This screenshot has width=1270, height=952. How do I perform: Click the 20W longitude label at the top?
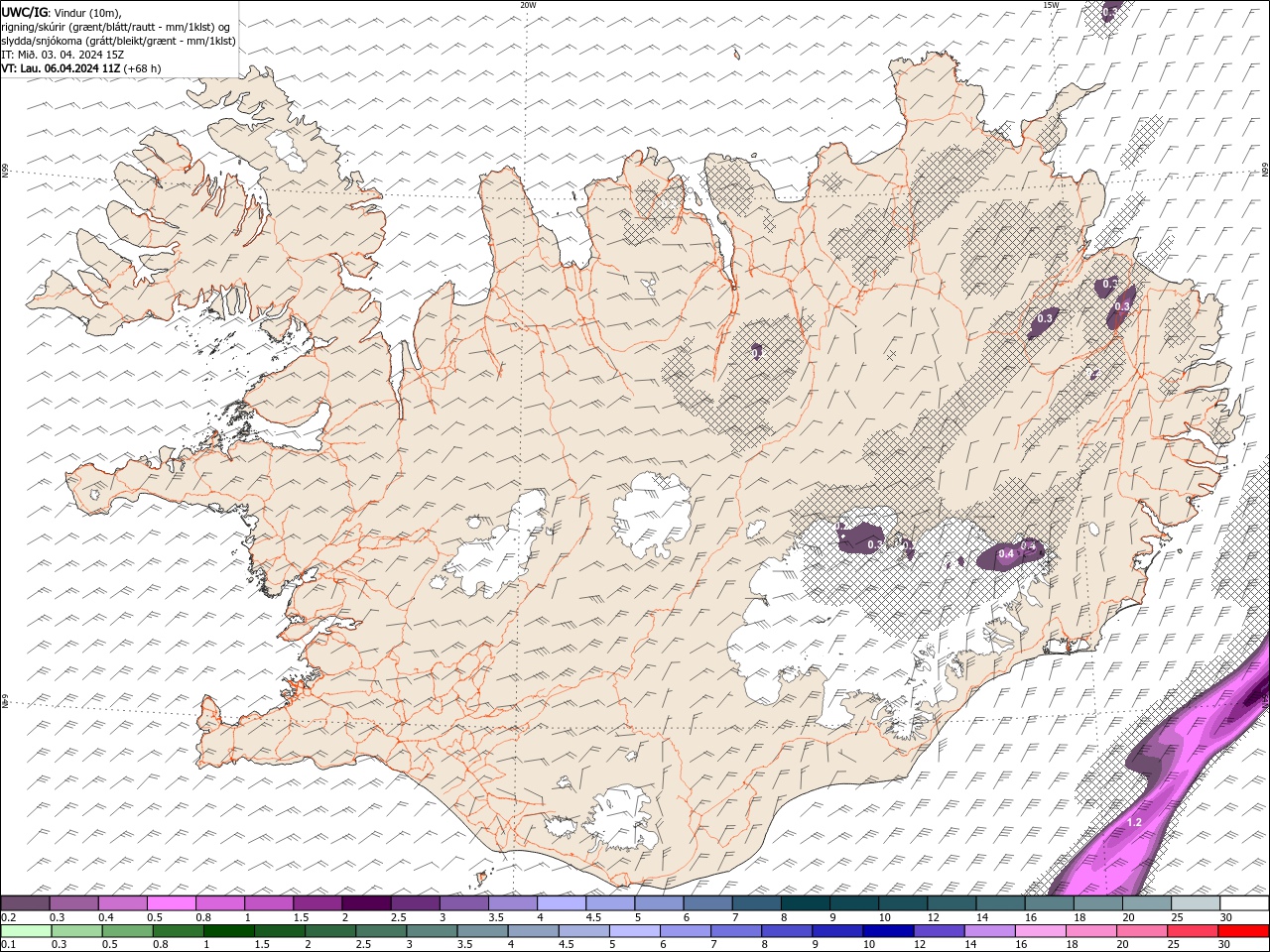[x=528, y=5]
